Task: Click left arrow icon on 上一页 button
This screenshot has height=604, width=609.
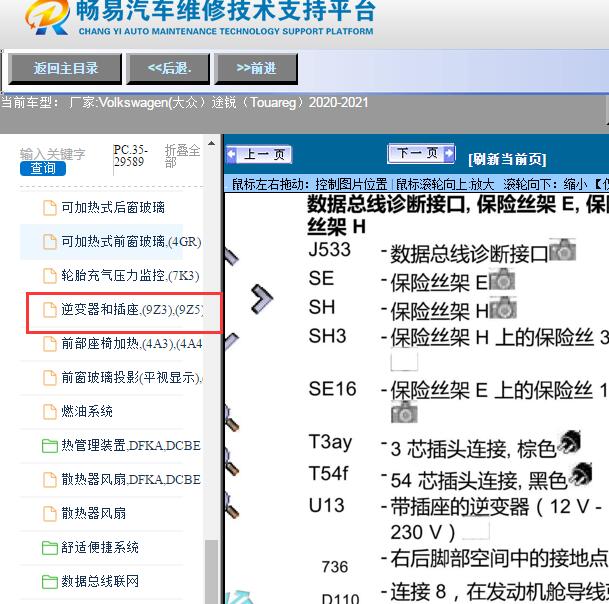Action: click(x=231, y=155)
